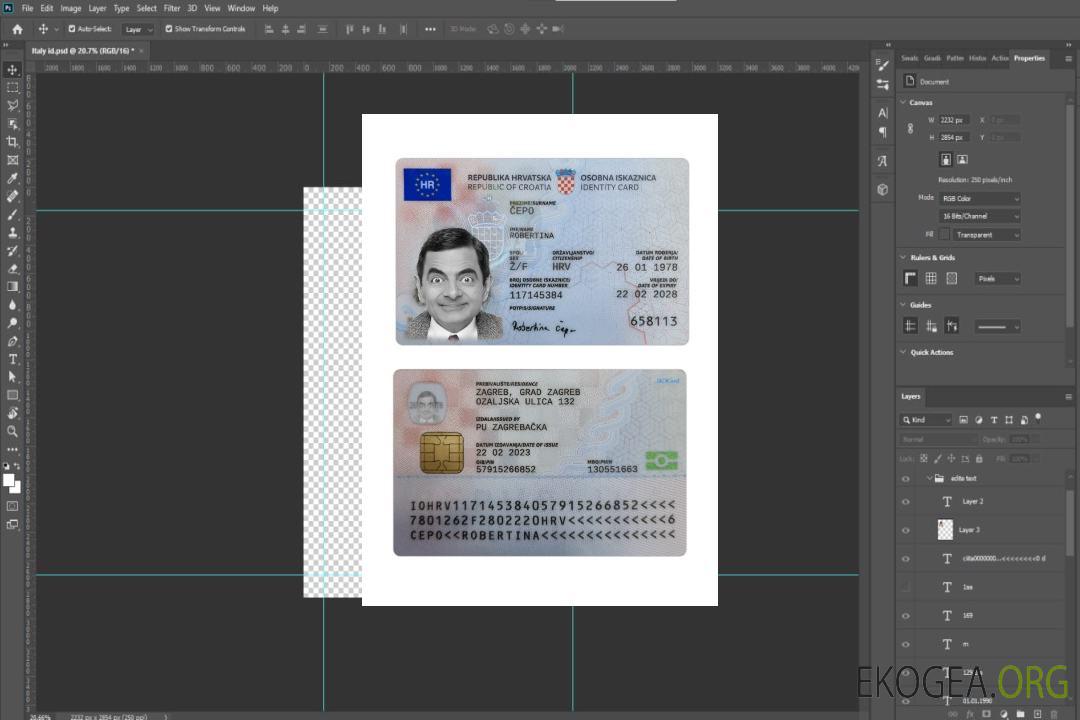Select the Eyedropper tool
1080x720 pixels.
(12, 178)
